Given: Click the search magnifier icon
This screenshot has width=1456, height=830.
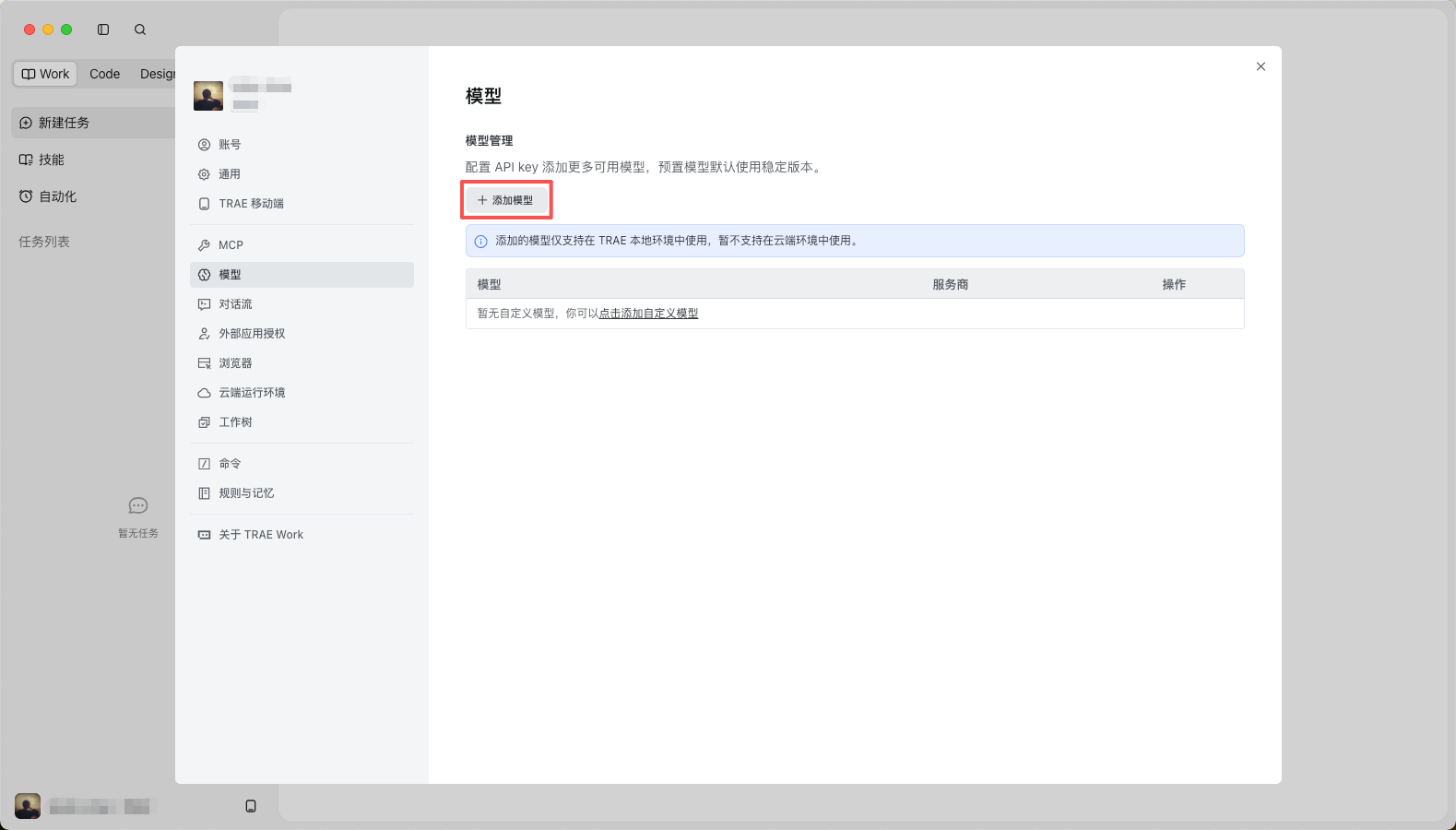Looking at the screenshot, I should 140,30.
